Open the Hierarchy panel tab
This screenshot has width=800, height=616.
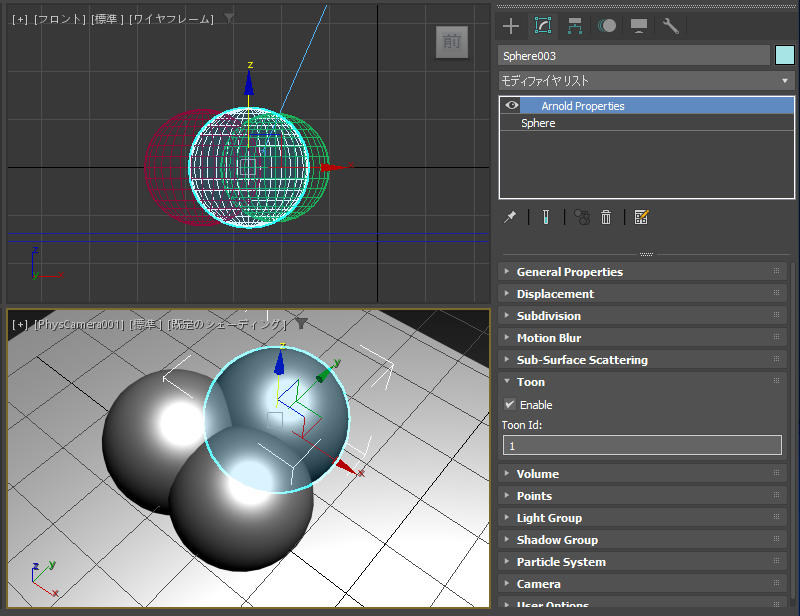(575, 26)
